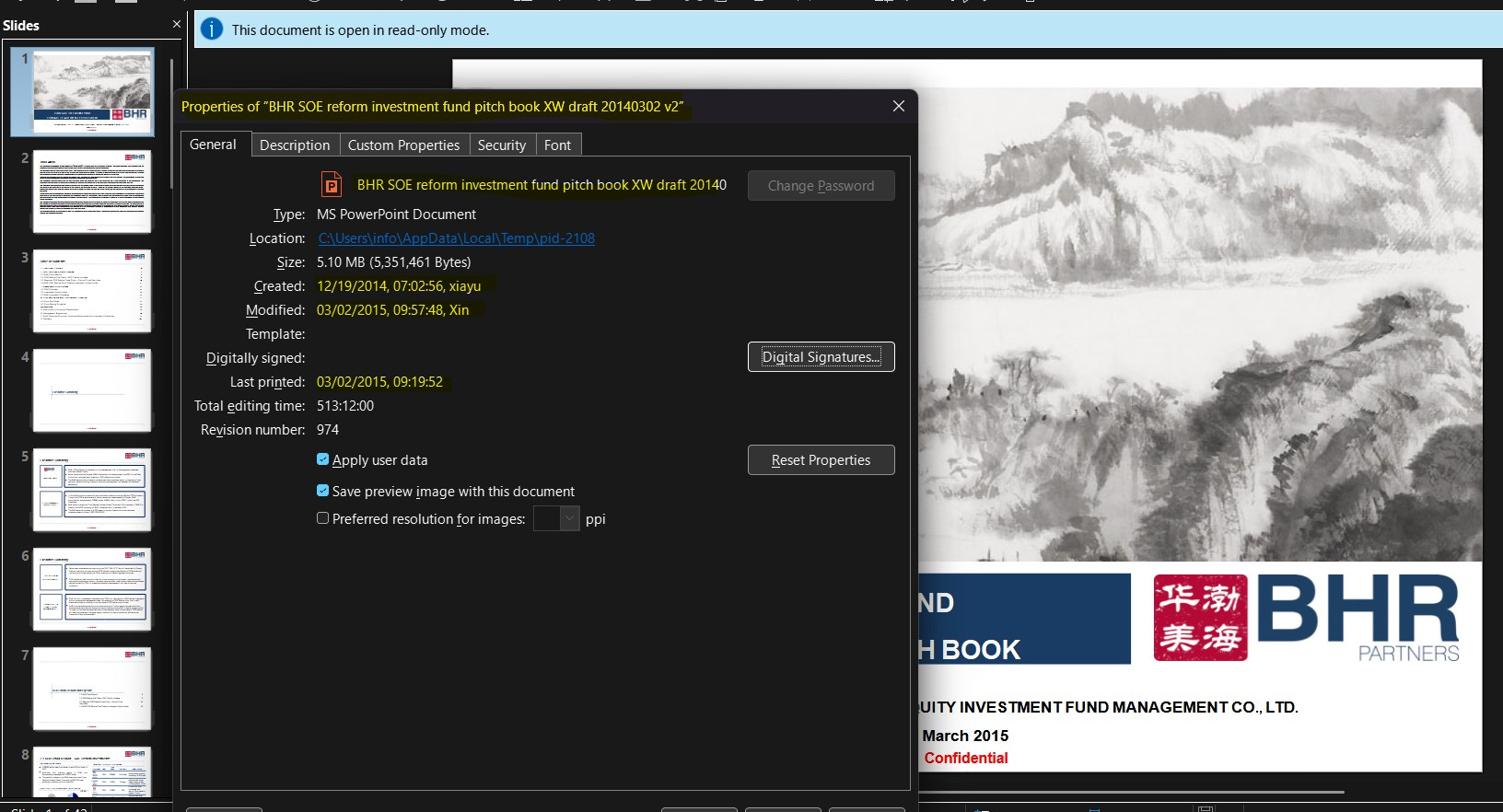
Task: Click the slide panel vertical scrollbar
Action: pyautogui.click(x=171, y=124)
